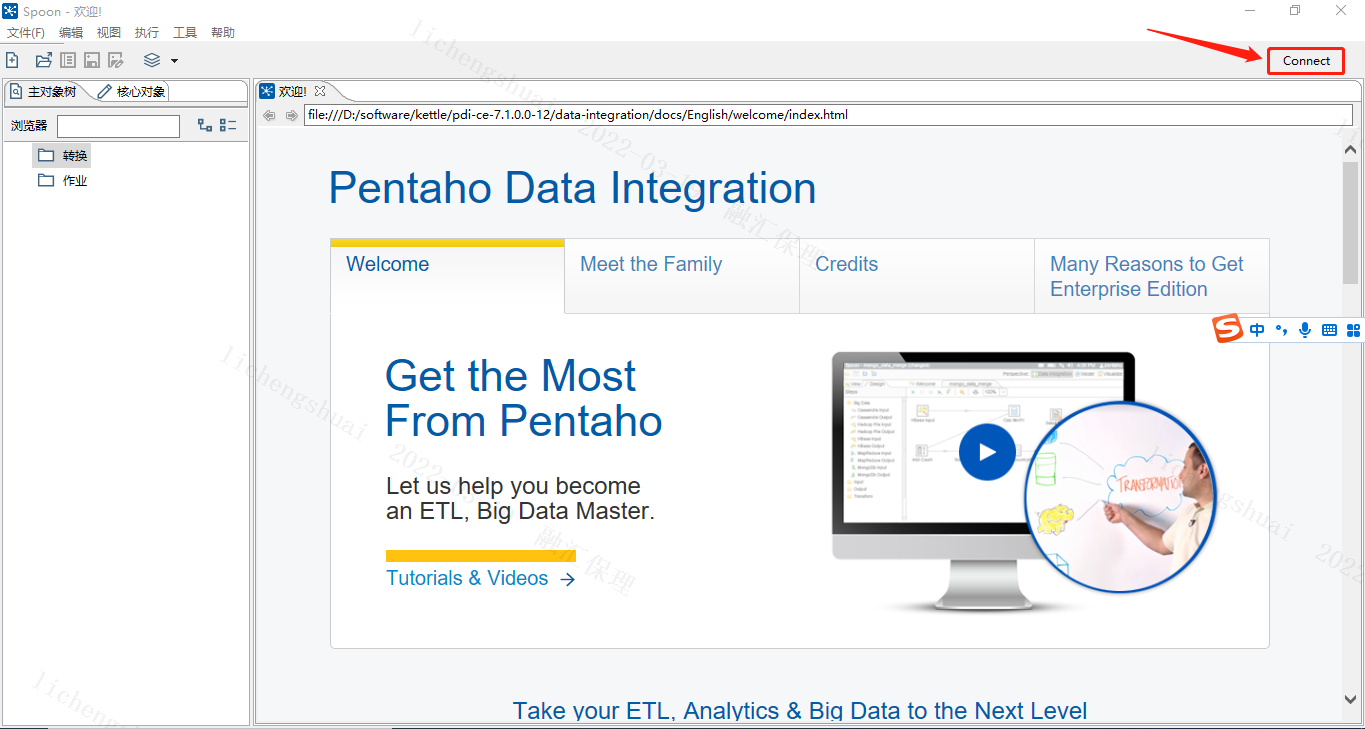This screenshot has height=729, width=1365.
Task: Click the 转换 folder icon
Action: (x=46, y=155)
